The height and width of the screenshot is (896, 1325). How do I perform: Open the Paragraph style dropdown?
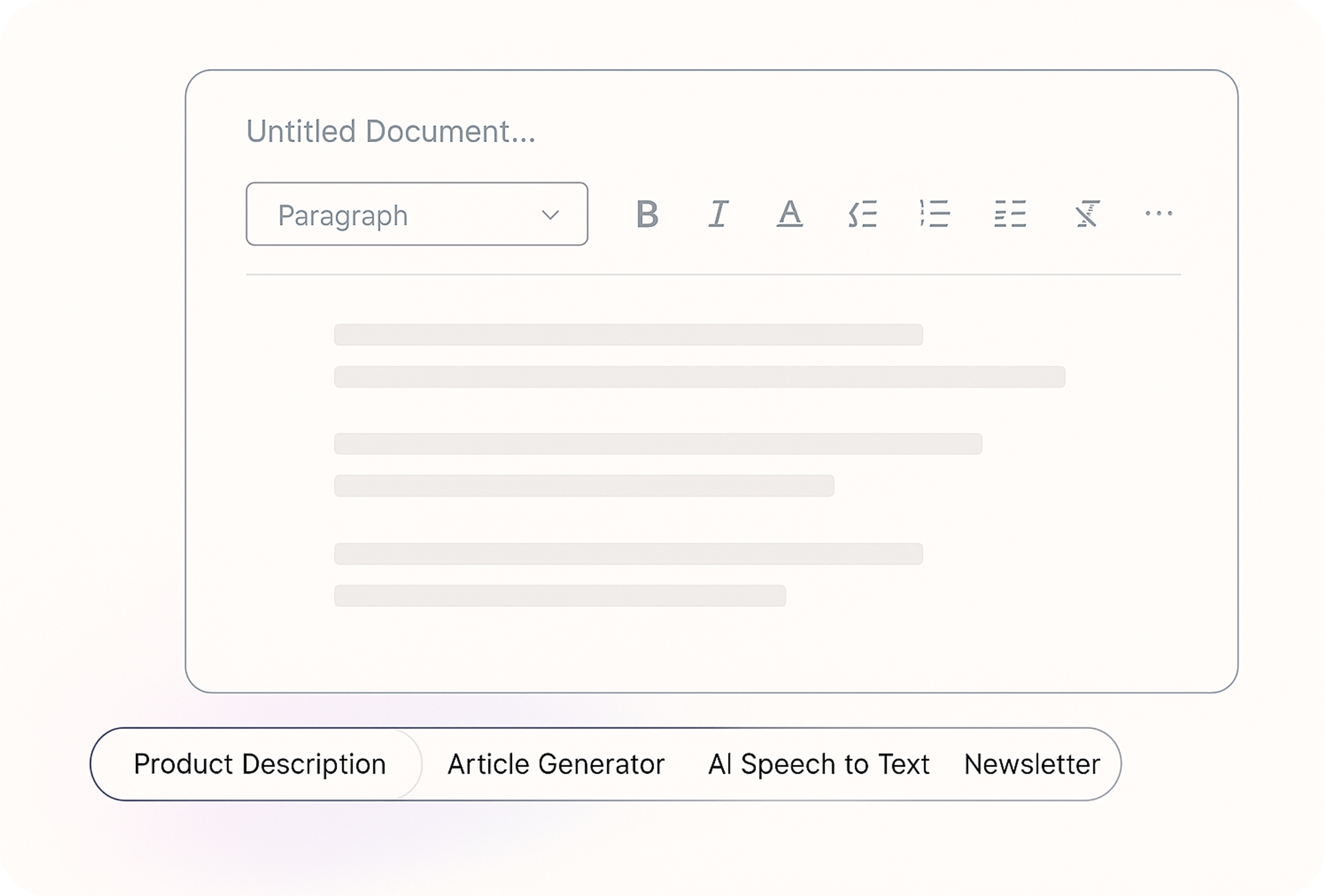415,215
